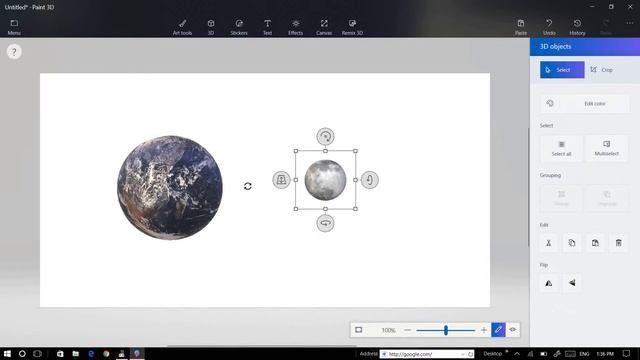This screenshot has height=360, width=640.
Task: Click the Y-axis rotate handle below the moon
Action: click(x=325, y=223)
